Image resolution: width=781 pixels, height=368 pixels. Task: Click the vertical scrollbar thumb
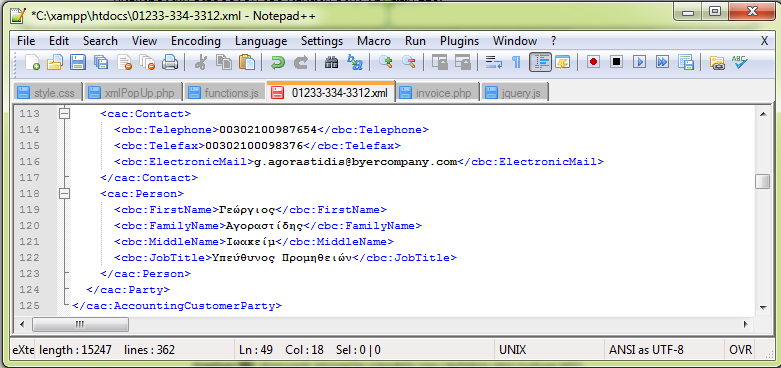763,181
